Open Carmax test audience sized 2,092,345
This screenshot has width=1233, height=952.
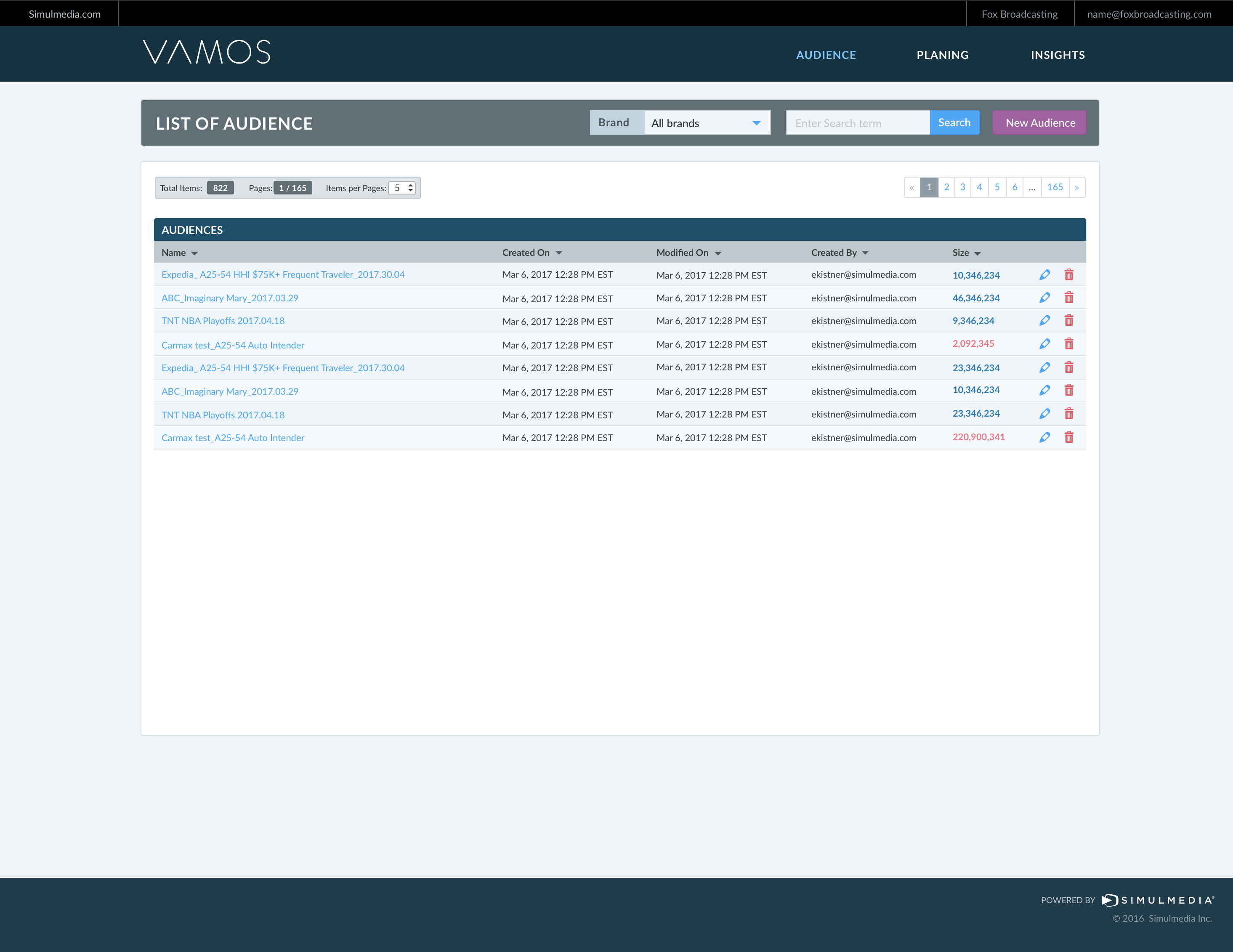(233, 345)
